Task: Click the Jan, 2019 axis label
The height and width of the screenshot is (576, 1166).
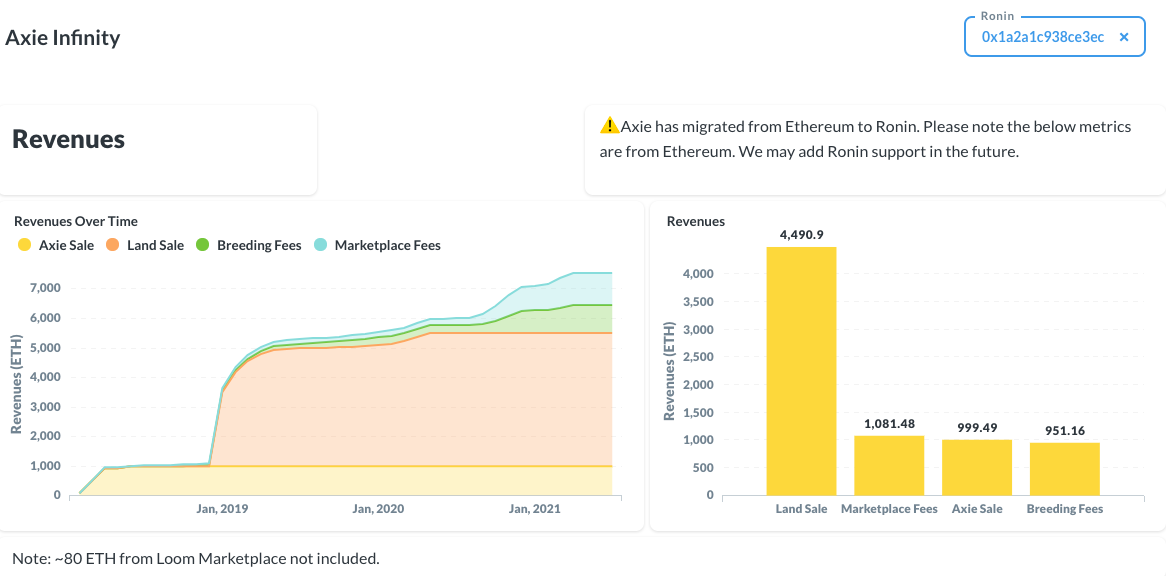Action: (222, 509)
